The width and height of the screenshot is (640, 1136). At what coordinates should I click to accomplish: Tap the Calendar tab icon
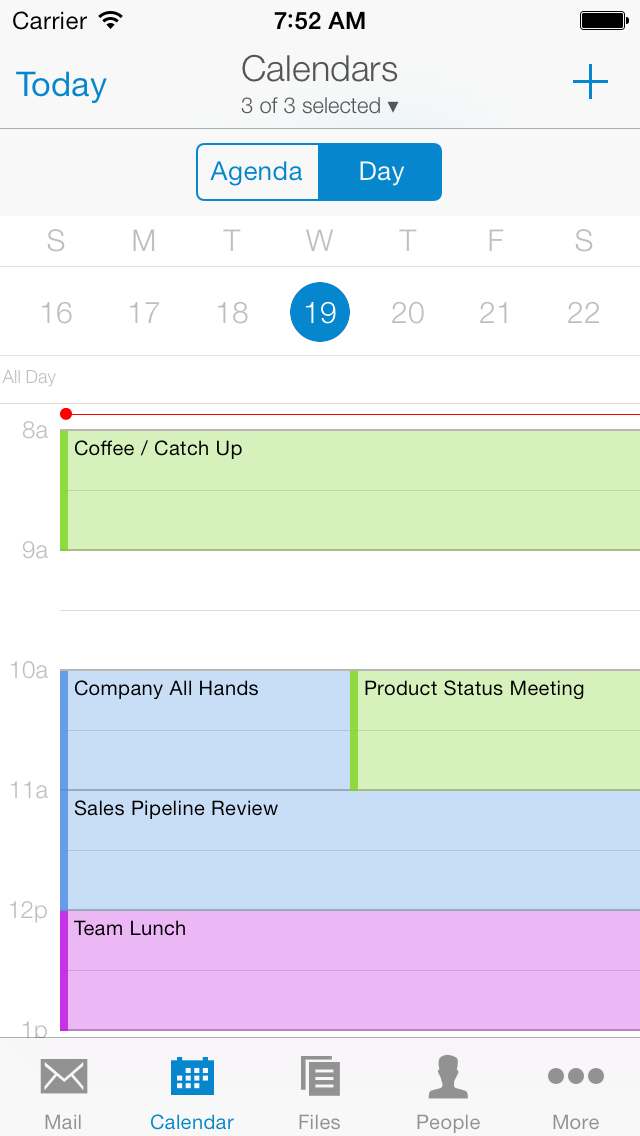click(x=192, y=1077)
